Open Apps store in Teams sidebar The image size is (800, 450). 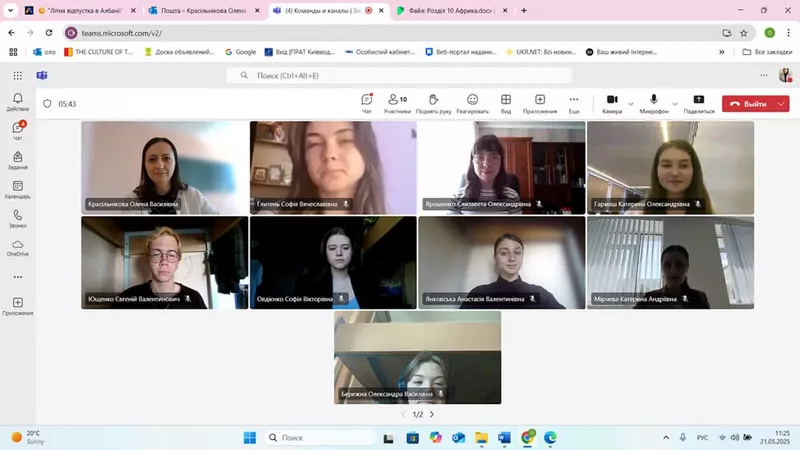(17, 306)
